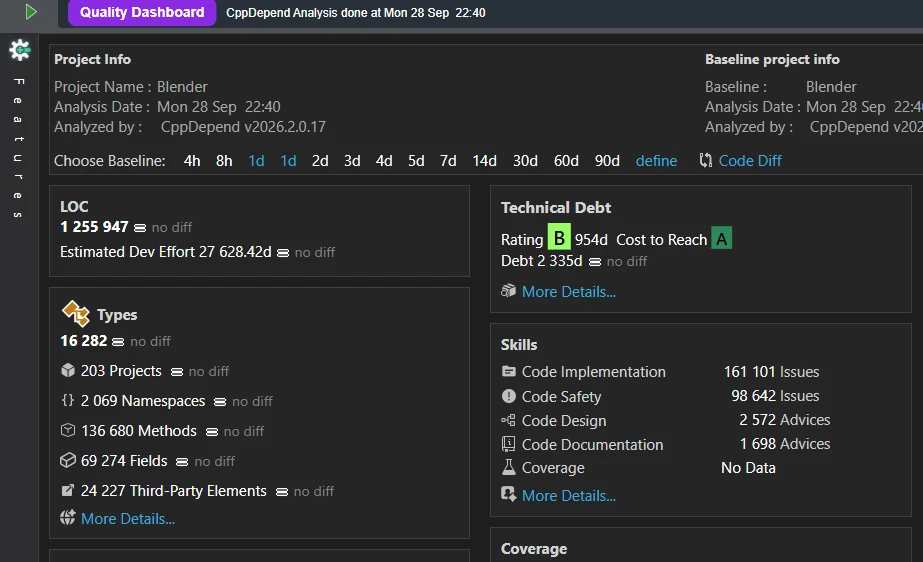
Task: Open More Details under Types
Action: tap(128, 518)
